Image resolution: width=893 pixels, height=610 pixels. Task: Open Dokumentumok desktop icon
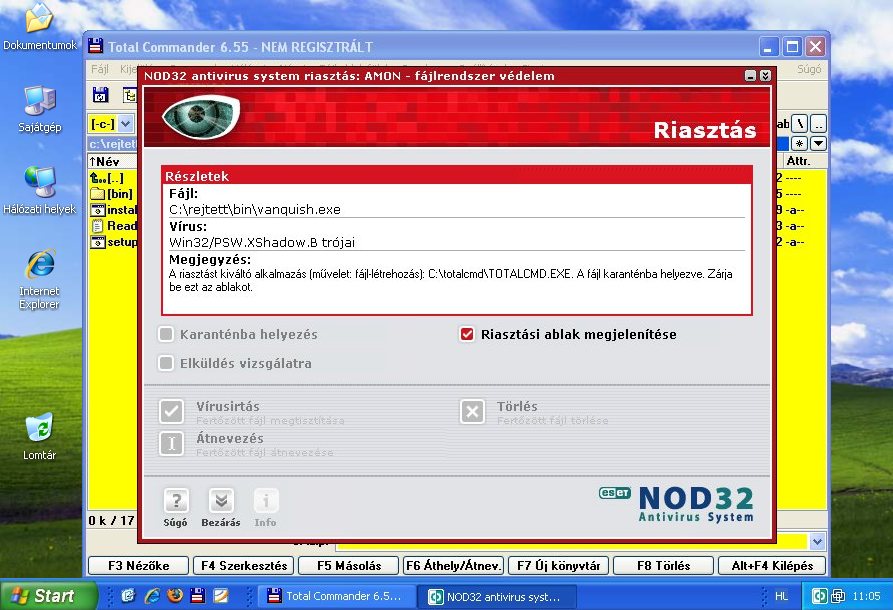39,27
